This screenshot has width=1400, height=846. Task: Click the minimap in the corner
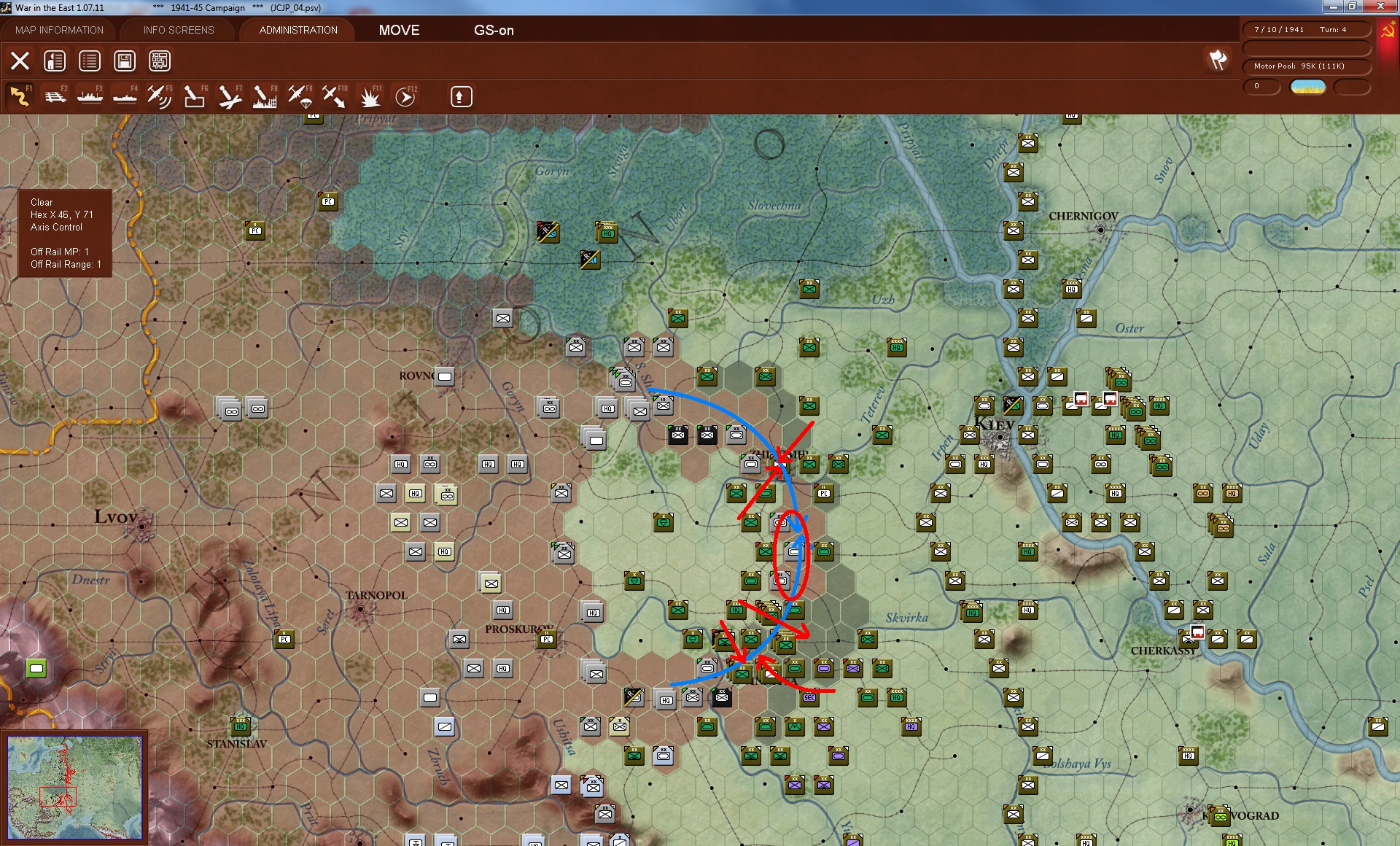[x=74, y=787]
